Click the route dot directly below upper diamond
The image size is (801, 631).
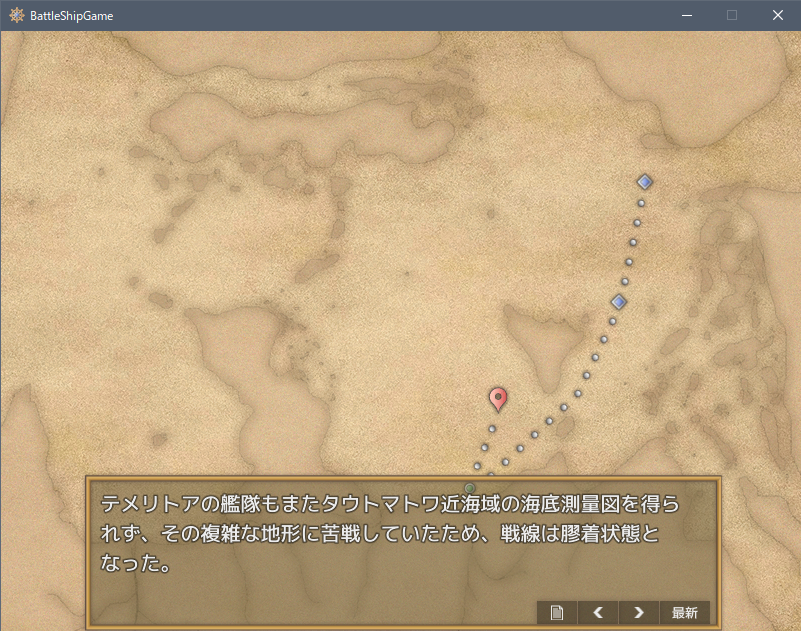(x=641, y=203)
